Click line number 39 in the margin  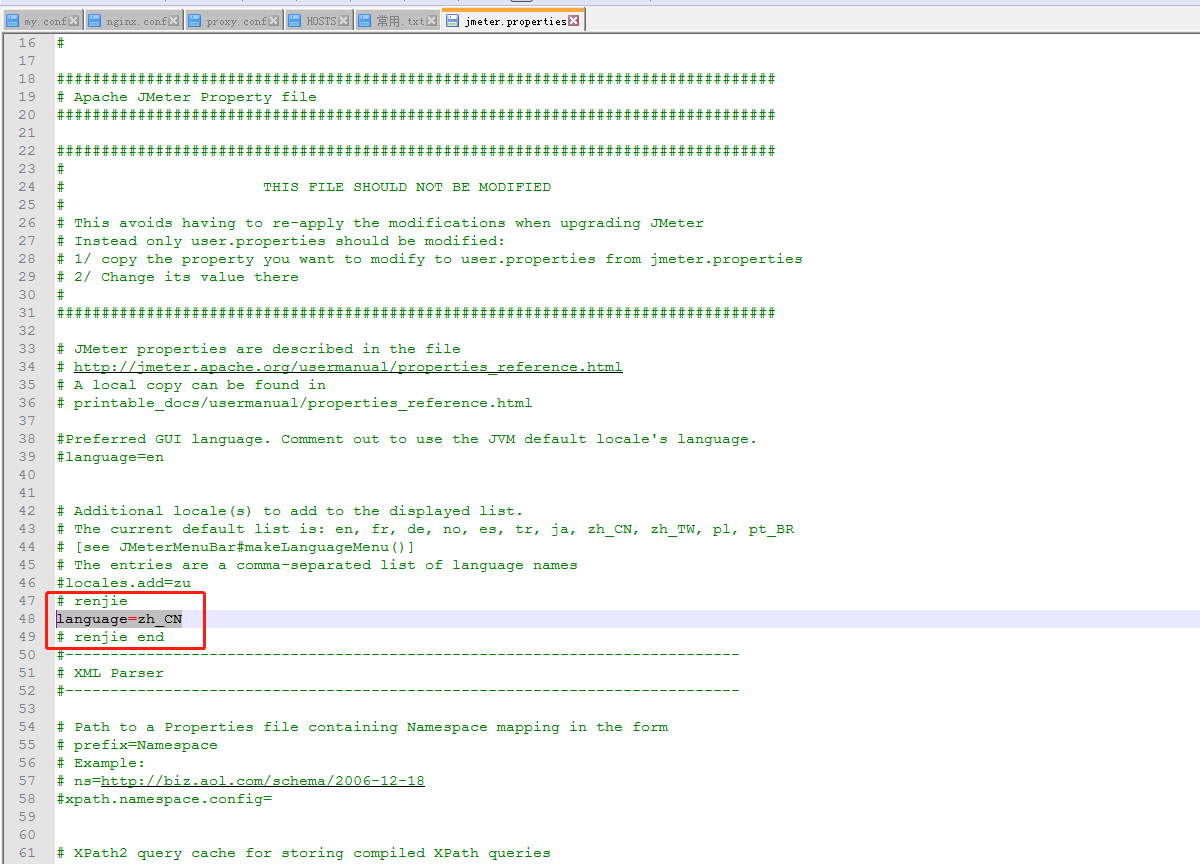tap(26, 457)
